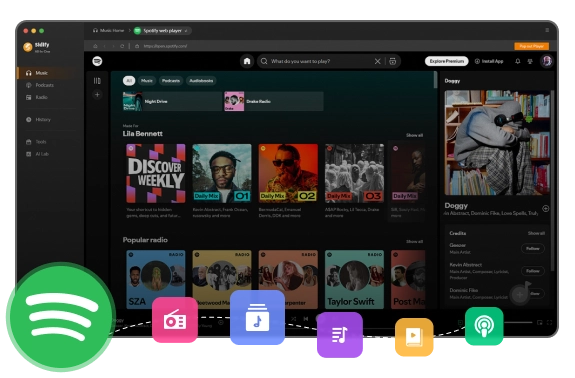Open Radio in the Sidify sidebar

[x=37, y=97]
